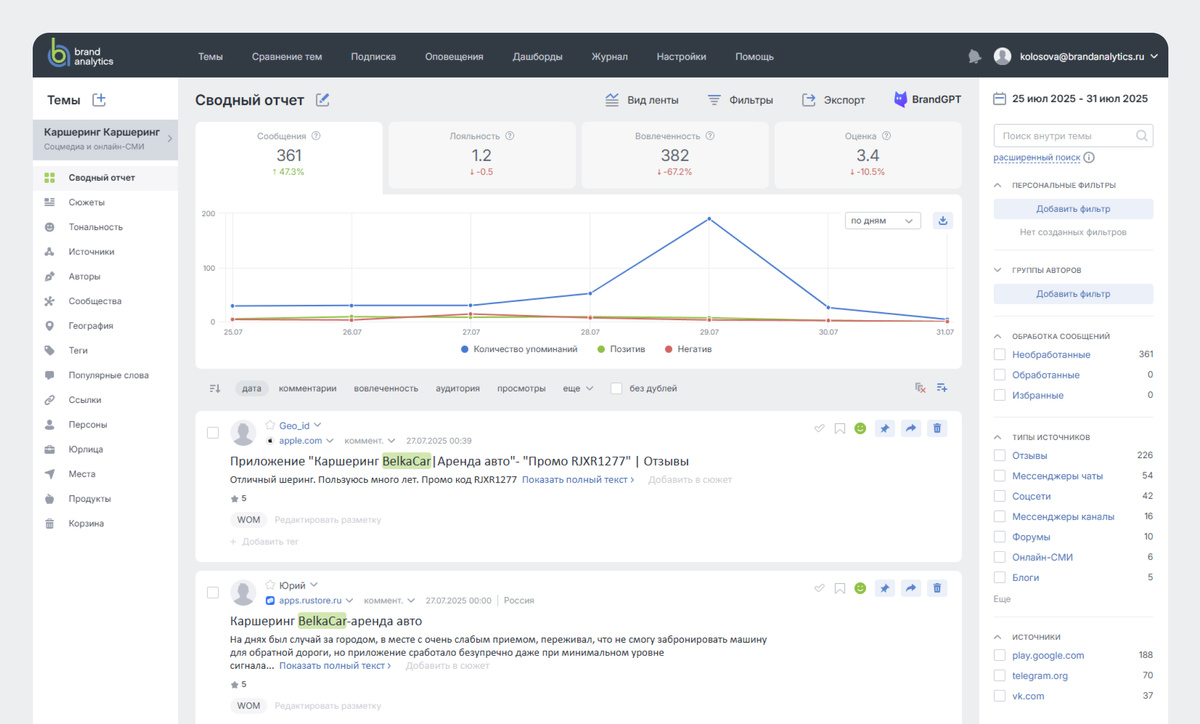Check the Обработанные filter
Screen dimensions: 1200x724
click(1000, 375)
